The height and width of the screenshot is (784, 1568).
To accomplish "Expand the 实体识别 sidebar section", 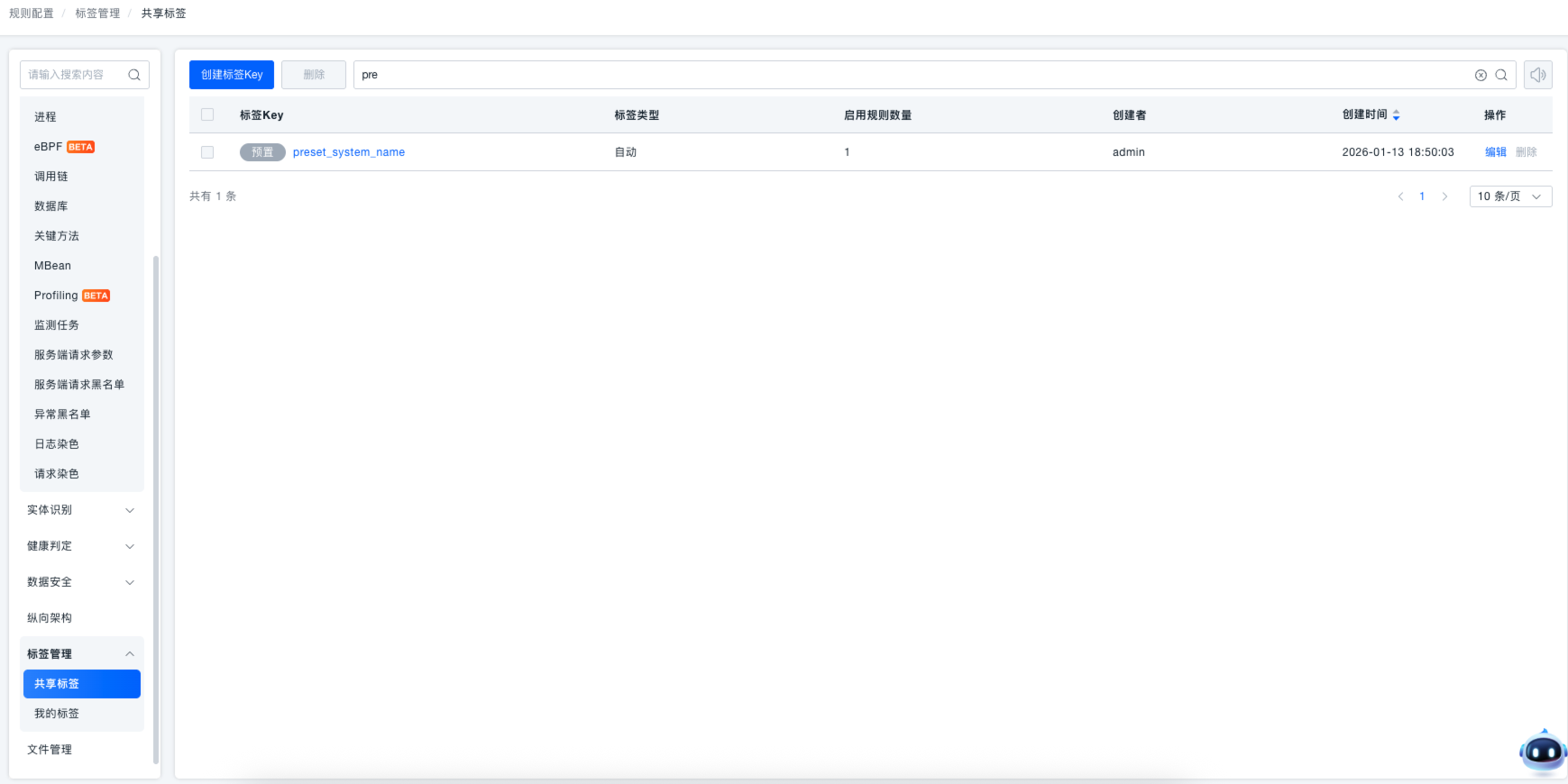I will tap(81, 510).
